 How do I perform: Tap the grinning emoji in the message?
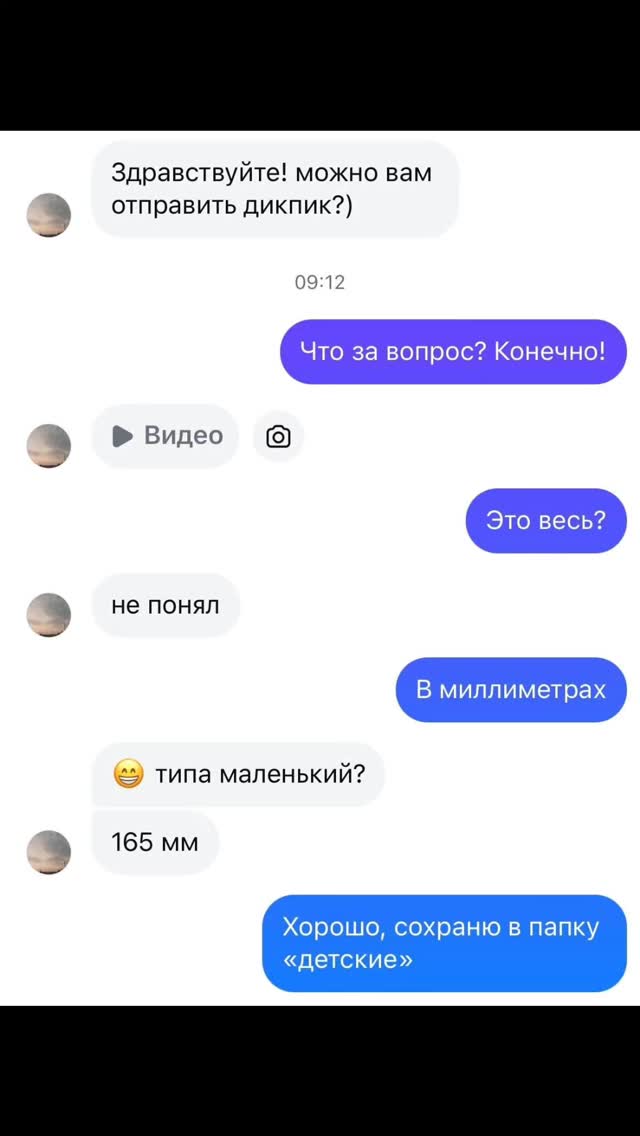click(x=129, y=775)
